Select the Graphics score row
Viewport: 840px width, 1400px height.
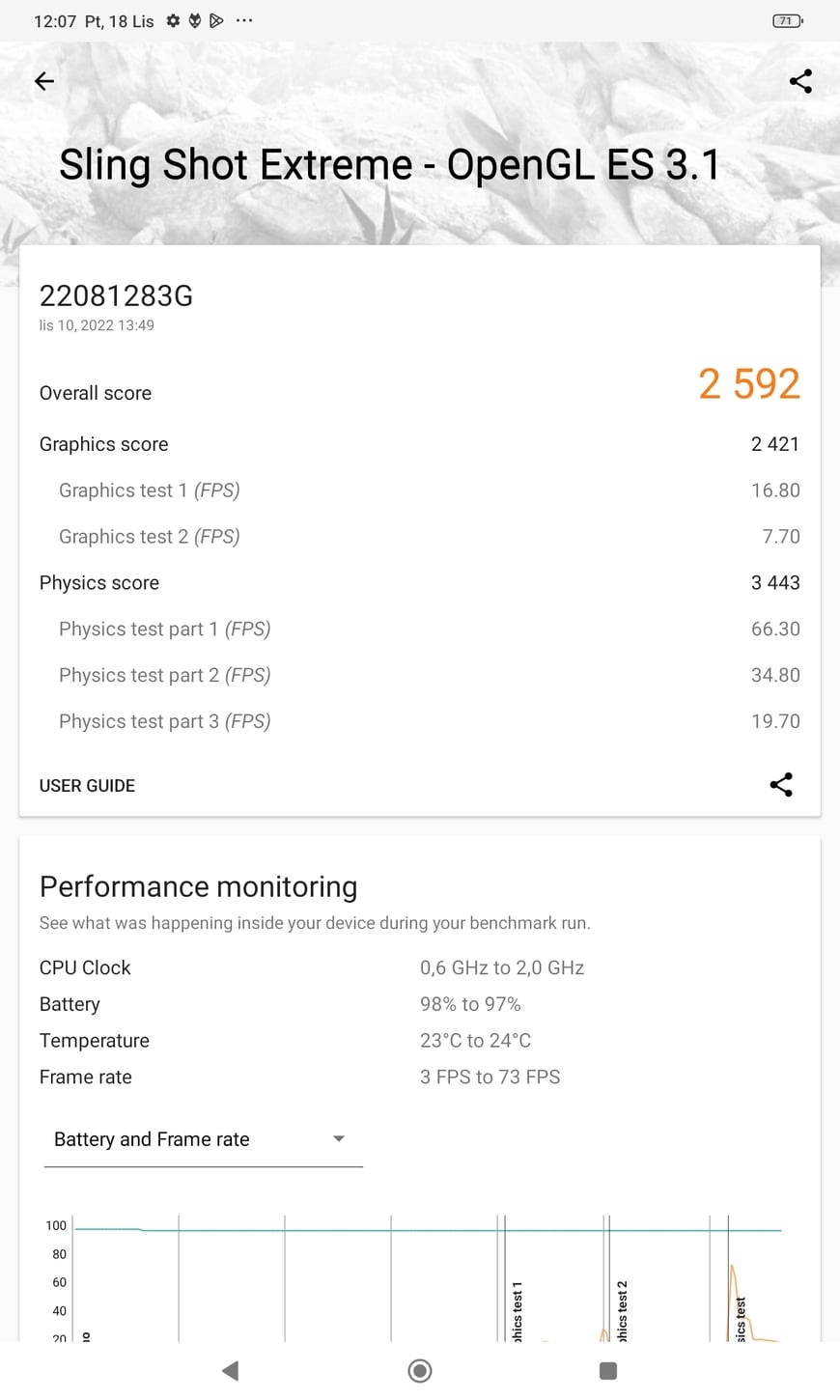pos(419,444)
